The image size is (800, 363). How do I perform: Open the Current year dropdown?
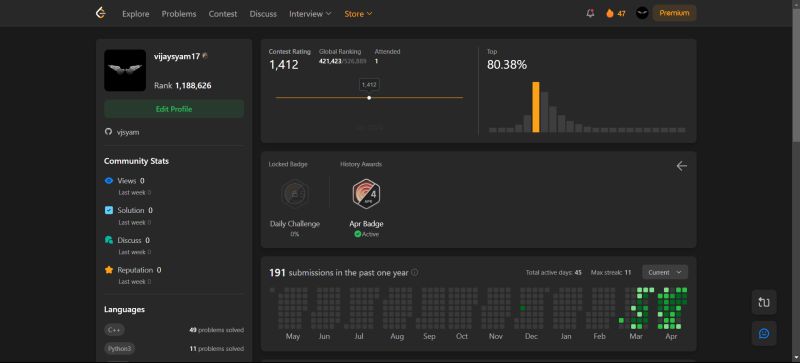point(665,272)
